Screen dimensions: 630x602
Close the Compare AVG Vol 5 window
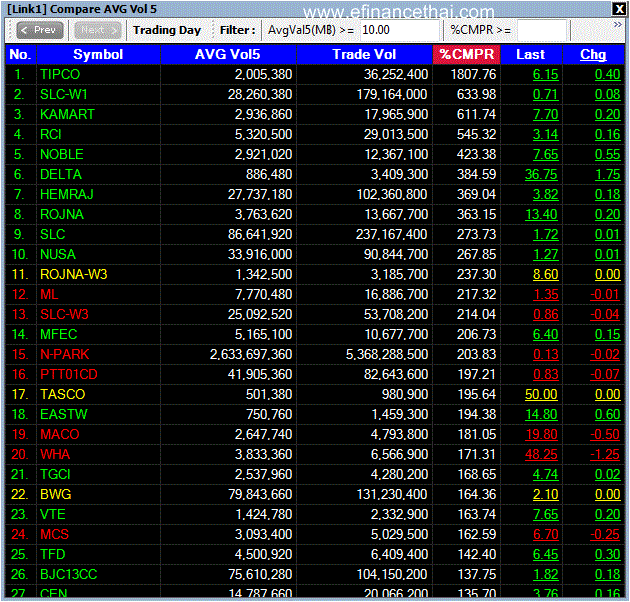(618, 9)
